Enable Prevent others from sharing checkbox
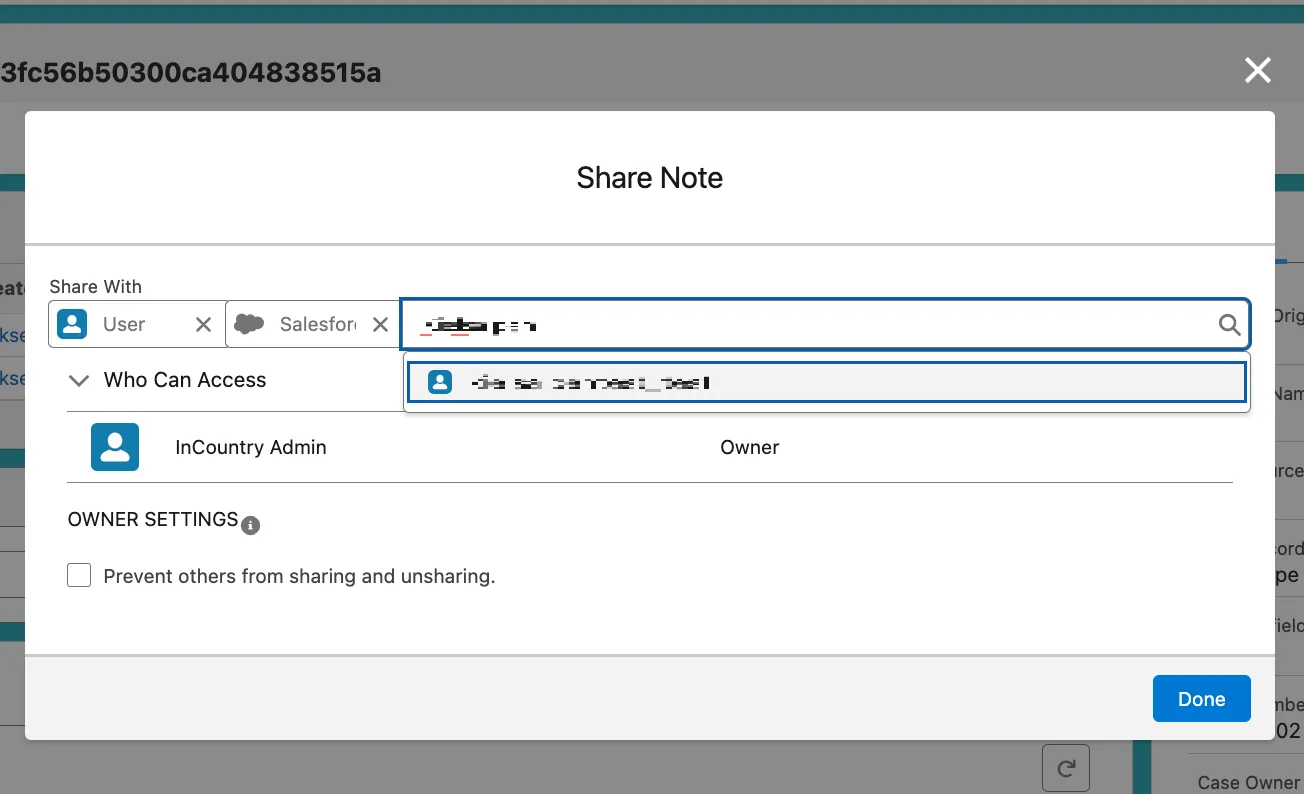Screen dimensions: 1304x794 coord(79,576)
